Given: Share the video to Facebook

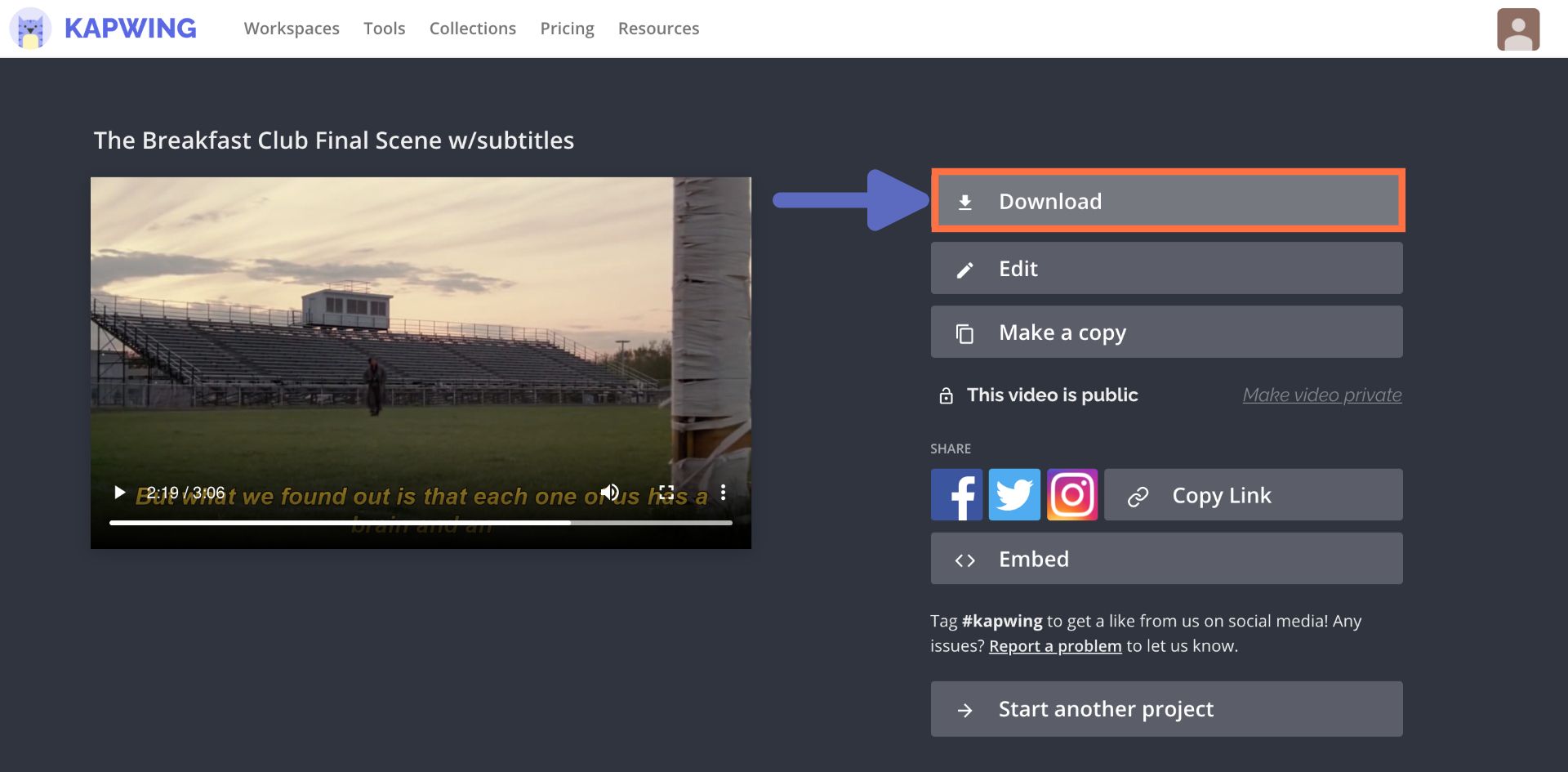Looking at the screenshot, I should 955,494.
